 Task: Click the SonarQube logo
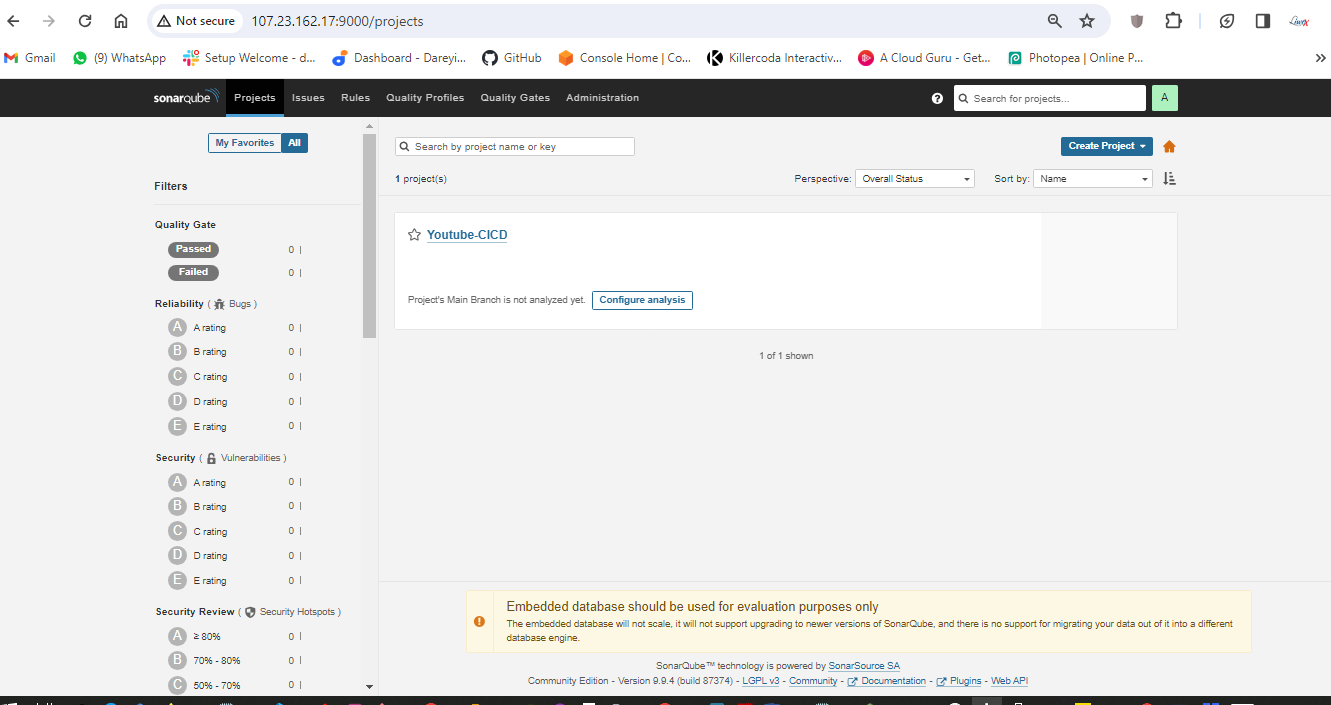coord(181,98)
